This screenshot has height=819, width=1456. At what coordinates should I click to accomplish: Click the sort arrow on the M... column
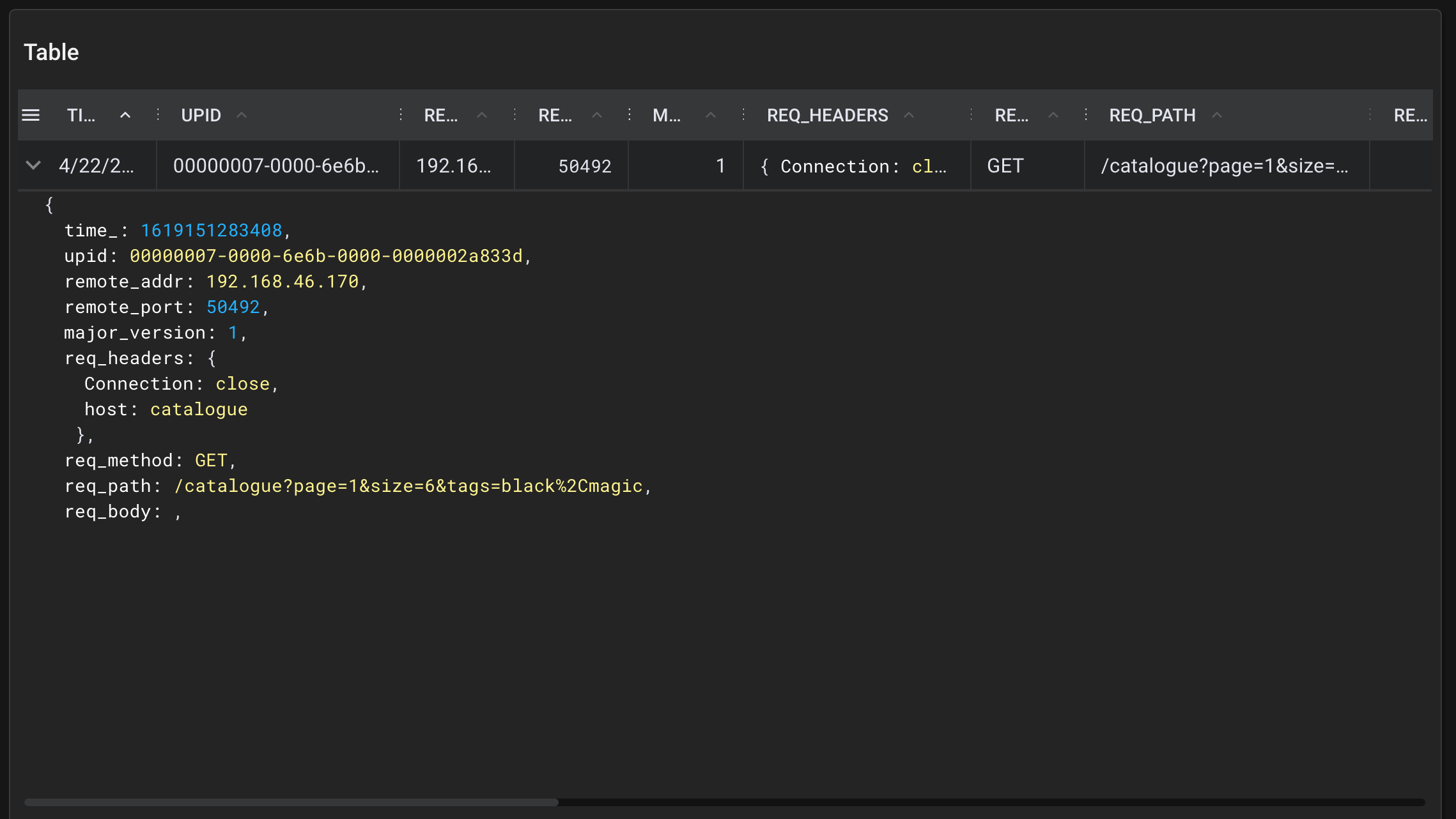click(711, 115)
